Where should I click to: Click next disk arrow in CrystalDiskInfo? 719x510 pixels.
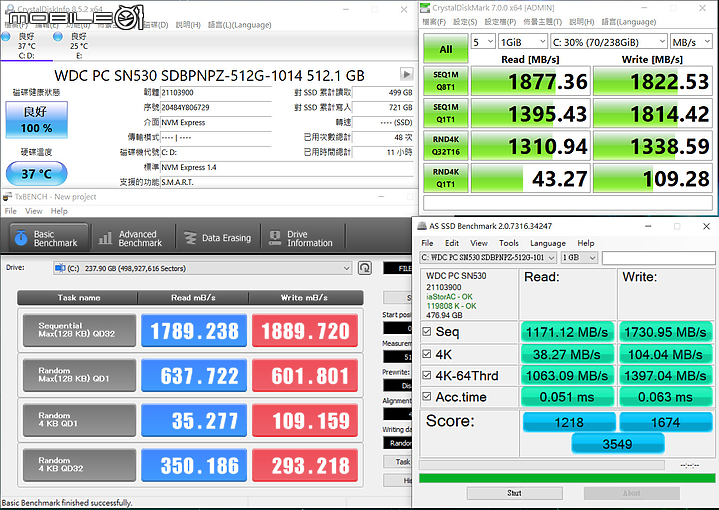[406, 74]
